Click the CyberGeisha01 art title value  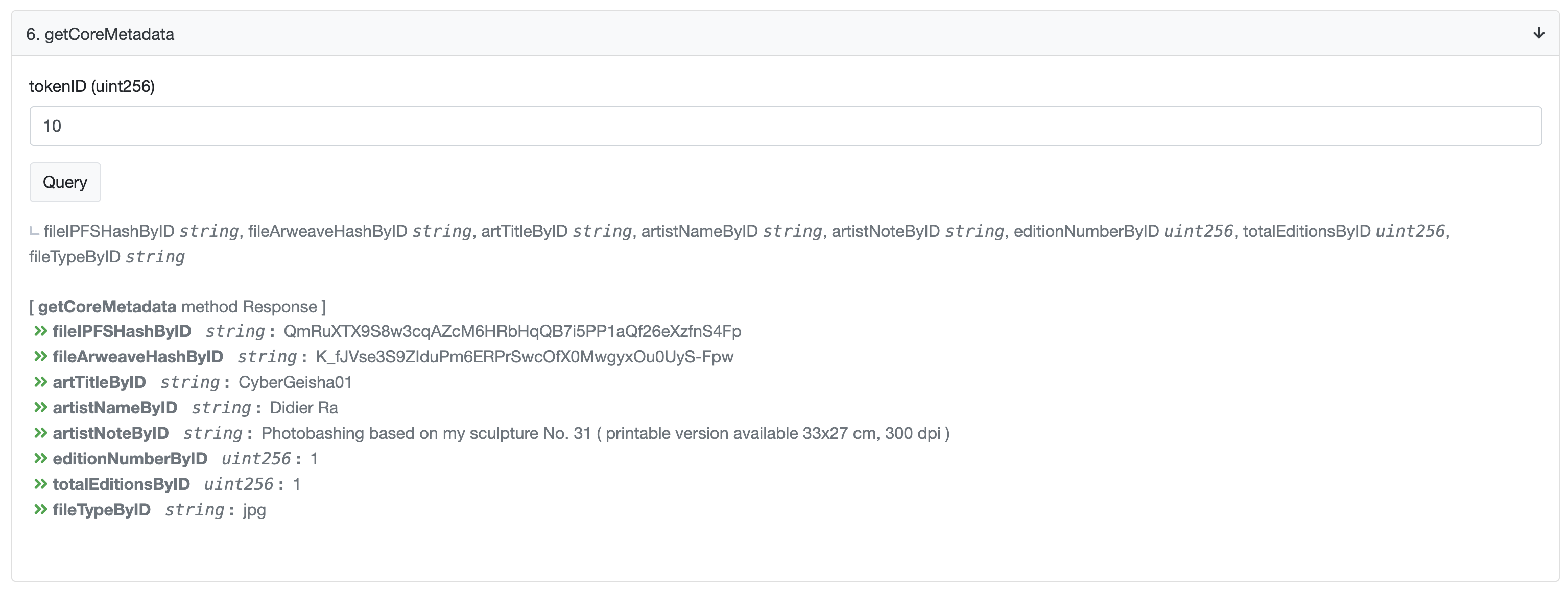point(295,382)
